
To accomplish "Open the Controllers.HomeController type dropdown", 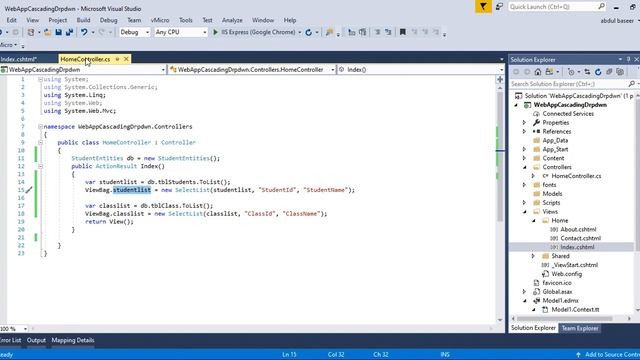I will (x=332, y=70).
